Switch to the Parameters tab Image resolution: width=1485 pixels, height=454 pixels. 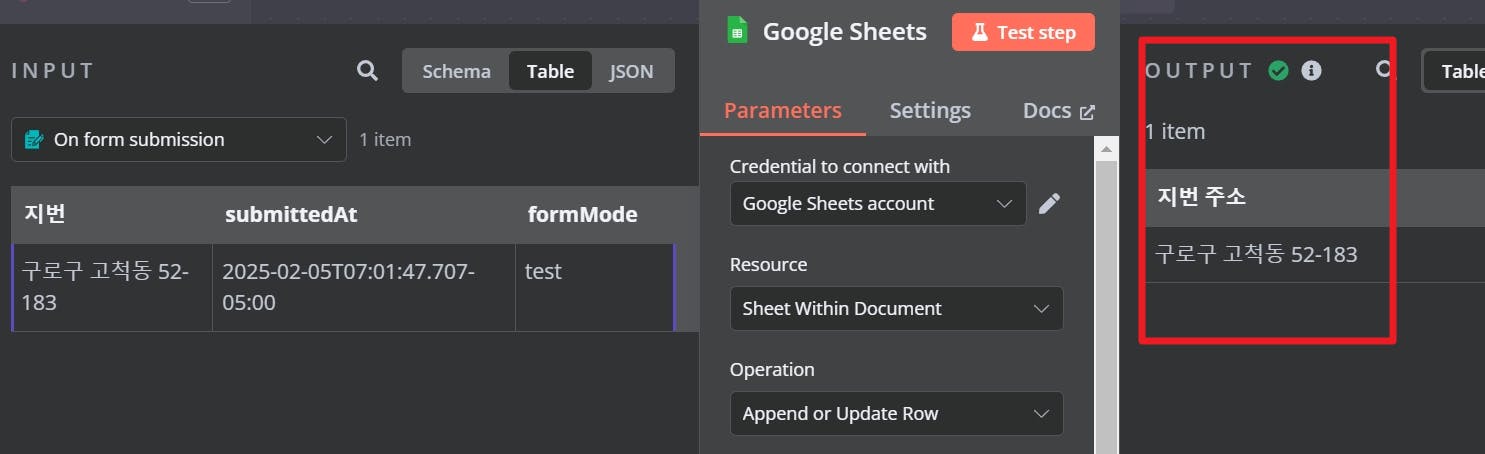click(x=783, y=111)
